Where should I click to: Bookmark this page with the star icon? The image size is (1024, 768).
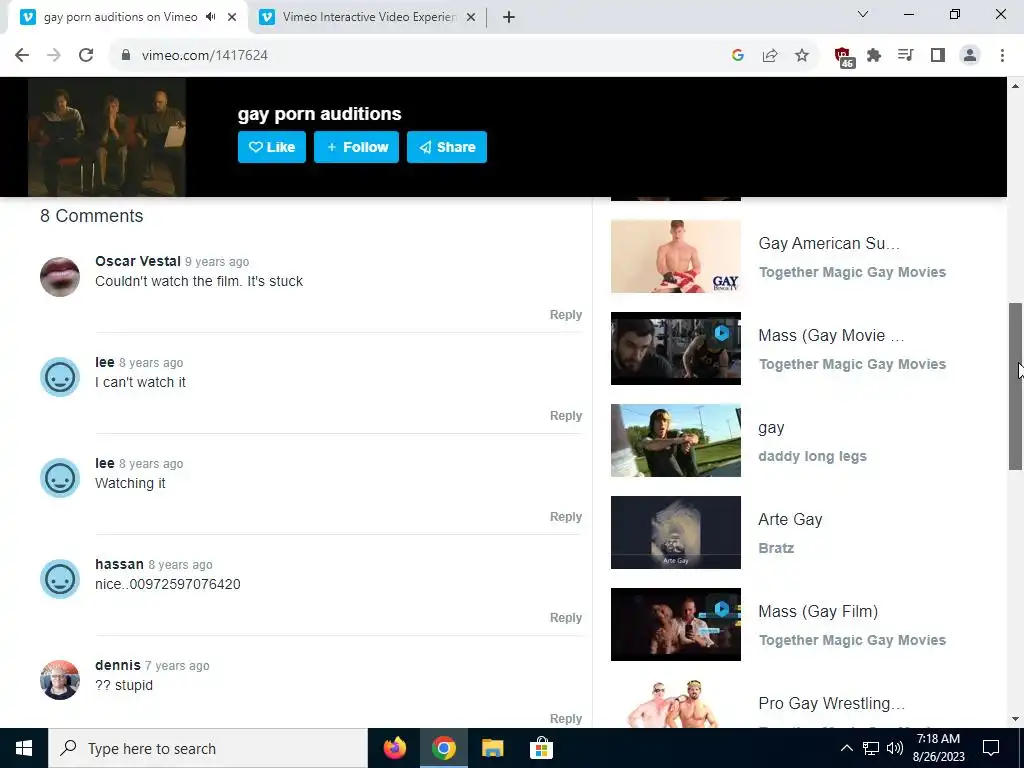[802, 56]
